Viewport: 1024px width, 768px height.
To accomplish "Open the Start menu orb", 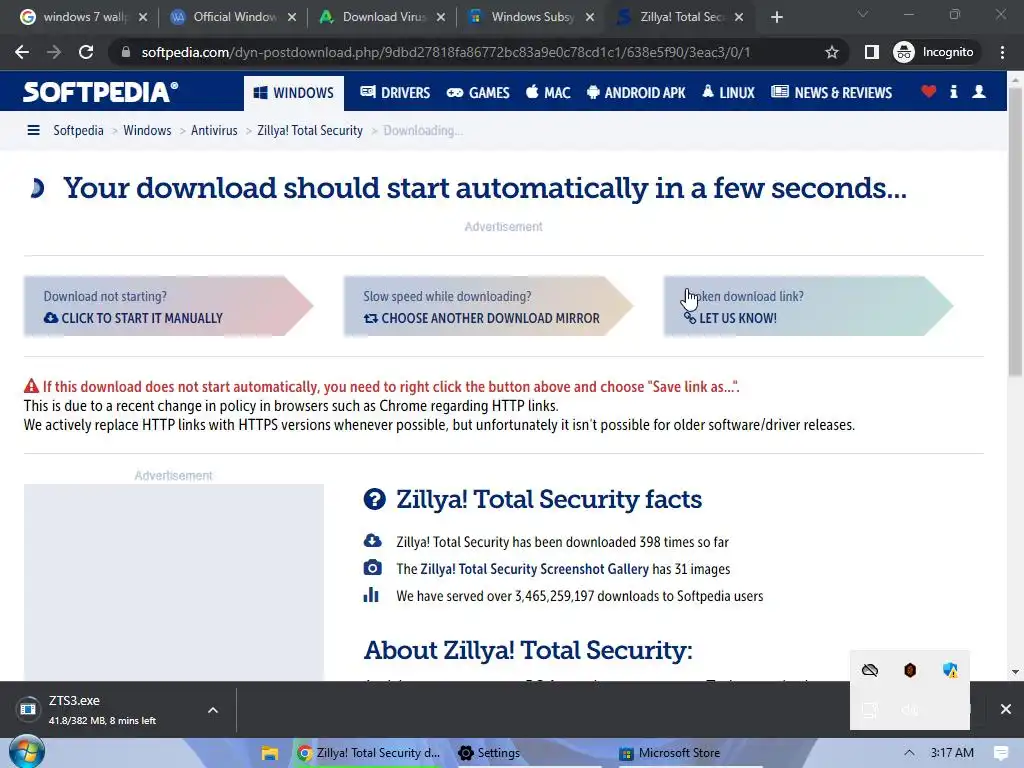I will coord(27,752).
